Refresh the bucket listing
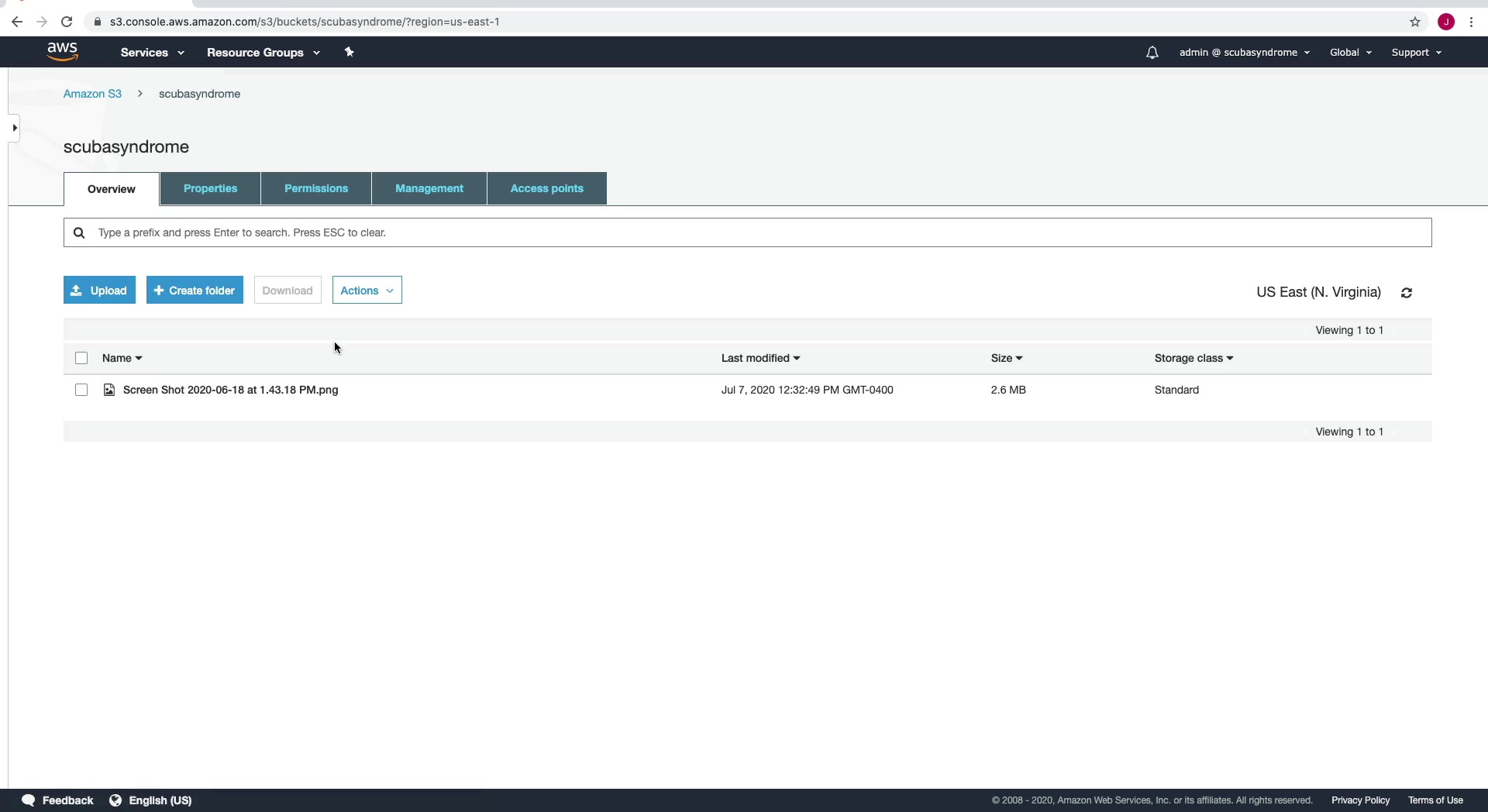The width and height of the screenshot is (1488, 812). coord(1407,293)
